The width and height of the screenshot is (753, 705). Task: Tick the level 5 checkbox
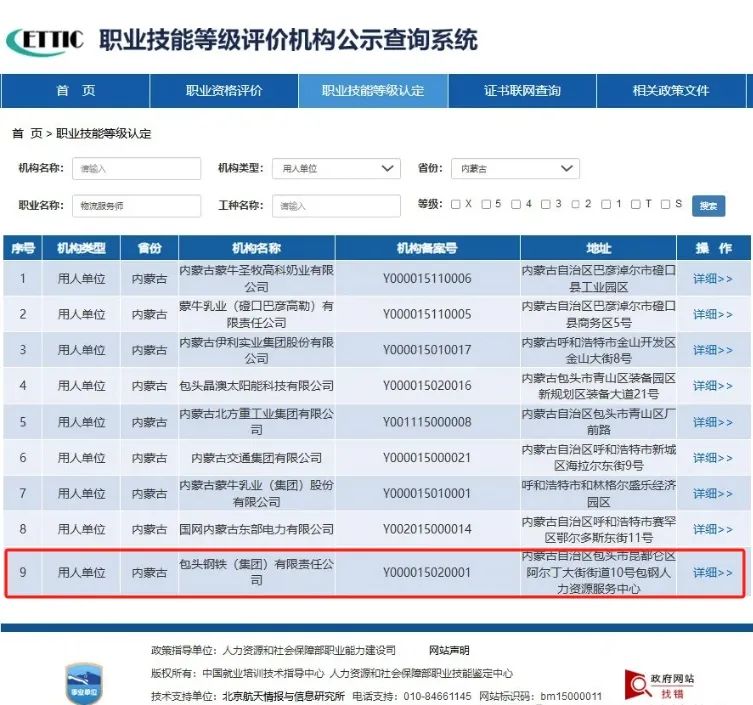[486, 204]
